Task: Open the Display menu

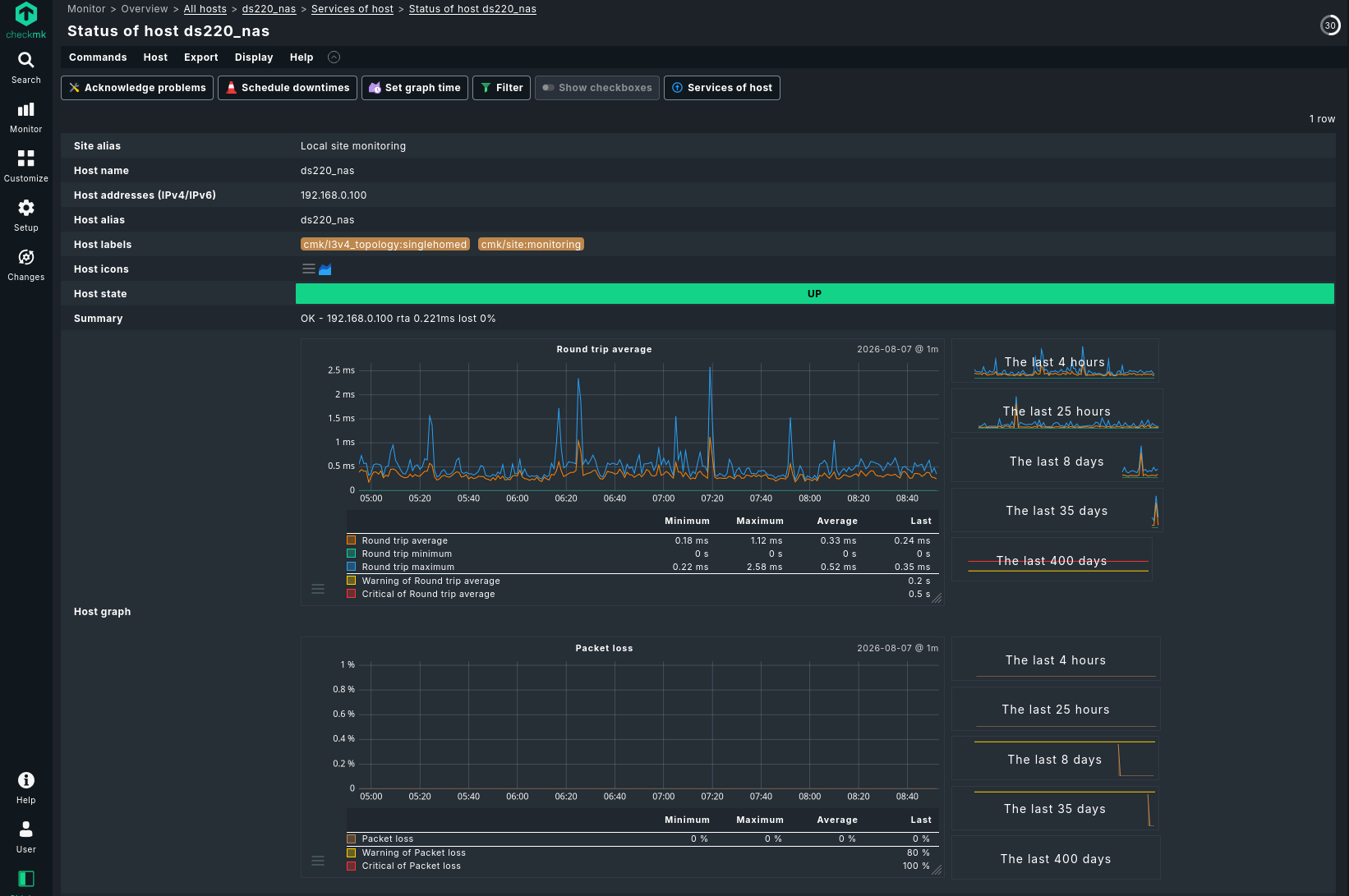Action: 254,57
